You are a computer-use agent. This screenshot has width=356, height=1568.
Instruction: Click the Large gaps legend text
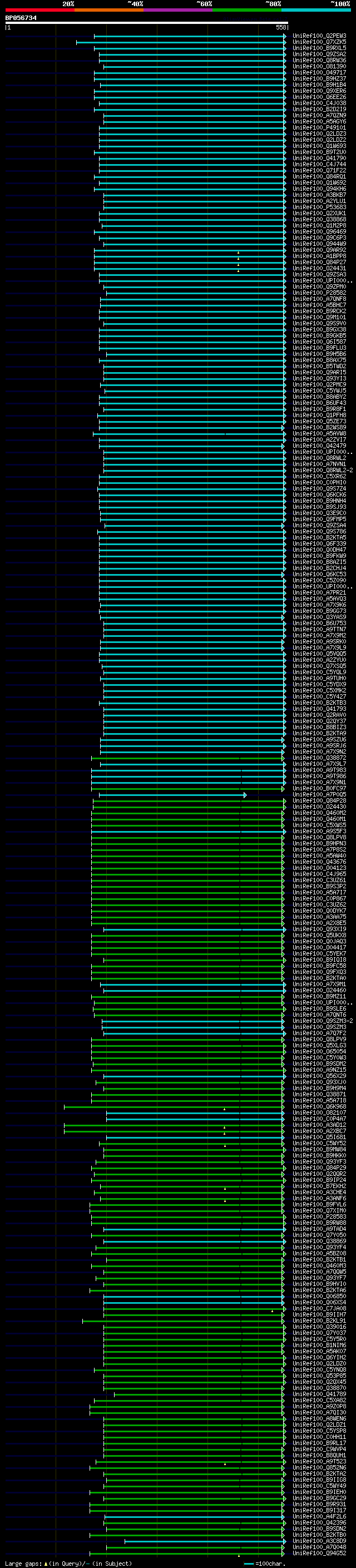(x=68, y=1563)
